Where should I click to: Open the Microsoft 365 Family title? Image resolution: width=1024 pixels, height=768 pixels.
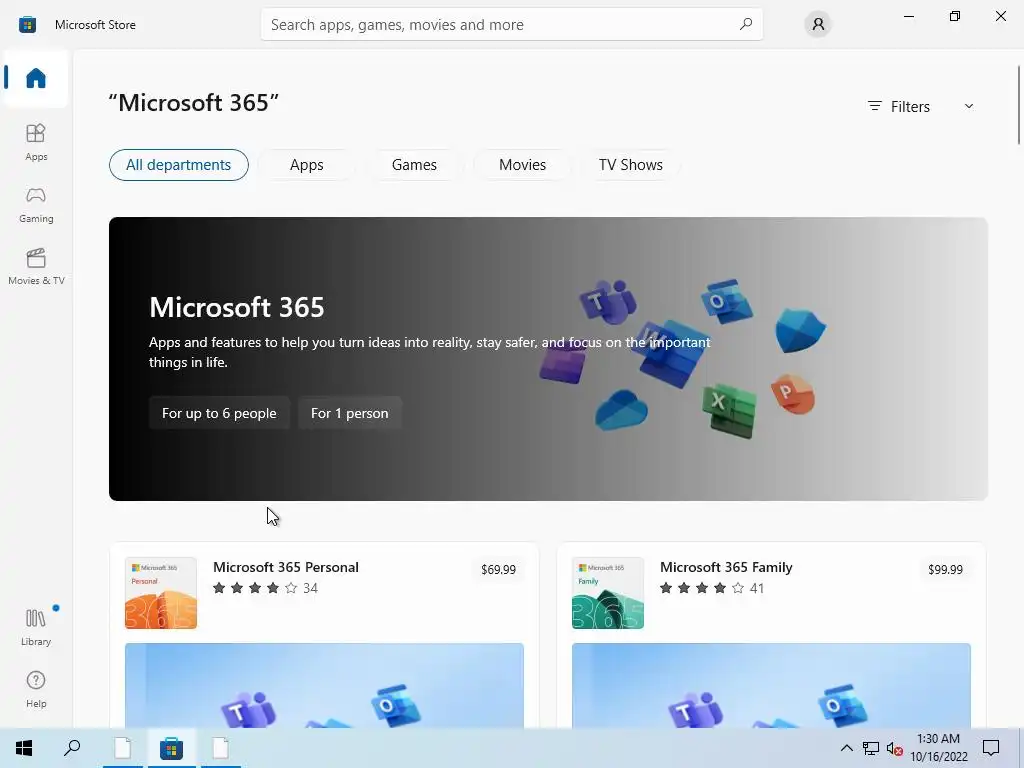tap(726, 567)
